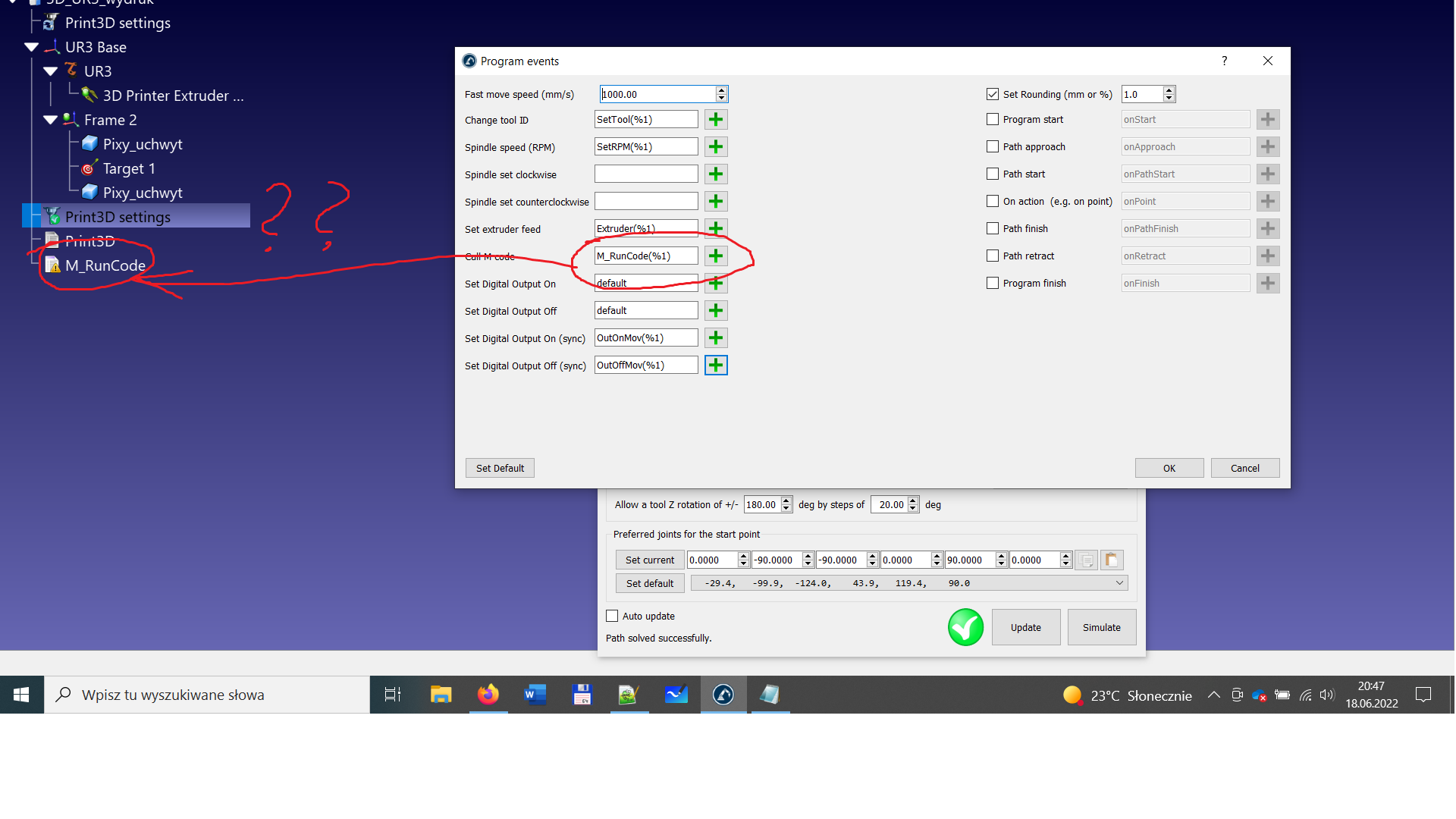This screenshot has height=819, width=1456.
Task: Collapse the UR3 Base tree node
Action: (32, 47)
